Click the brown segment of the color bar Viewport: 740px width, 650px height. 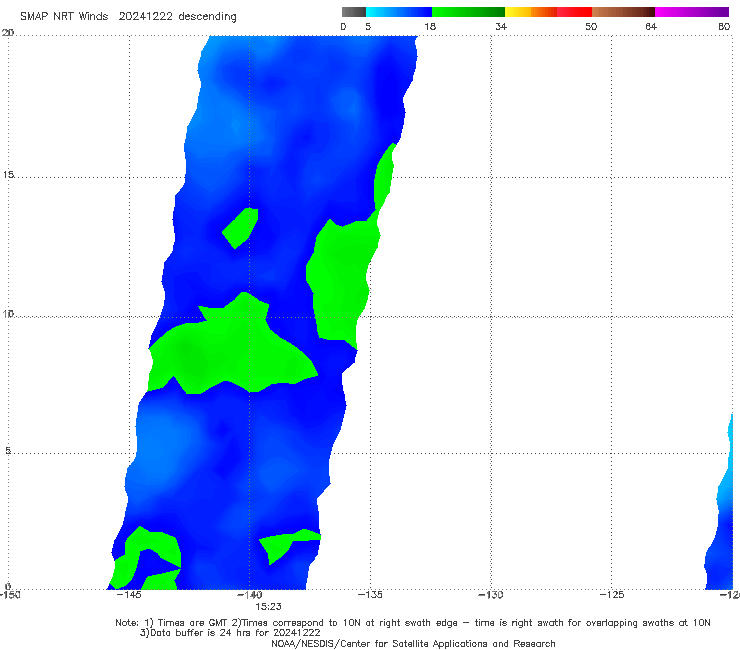tap(623, 12)
